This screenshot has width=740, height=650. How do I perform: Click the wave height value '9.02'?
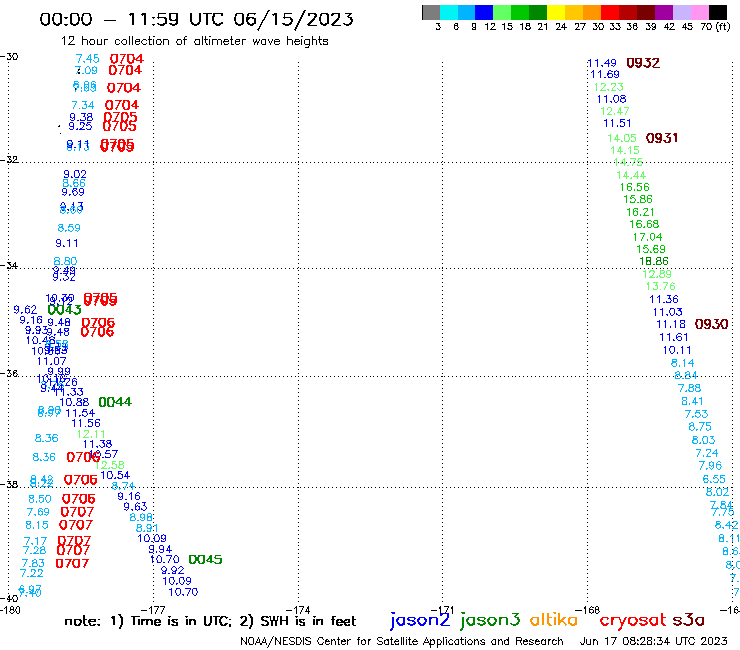point(75,174)
